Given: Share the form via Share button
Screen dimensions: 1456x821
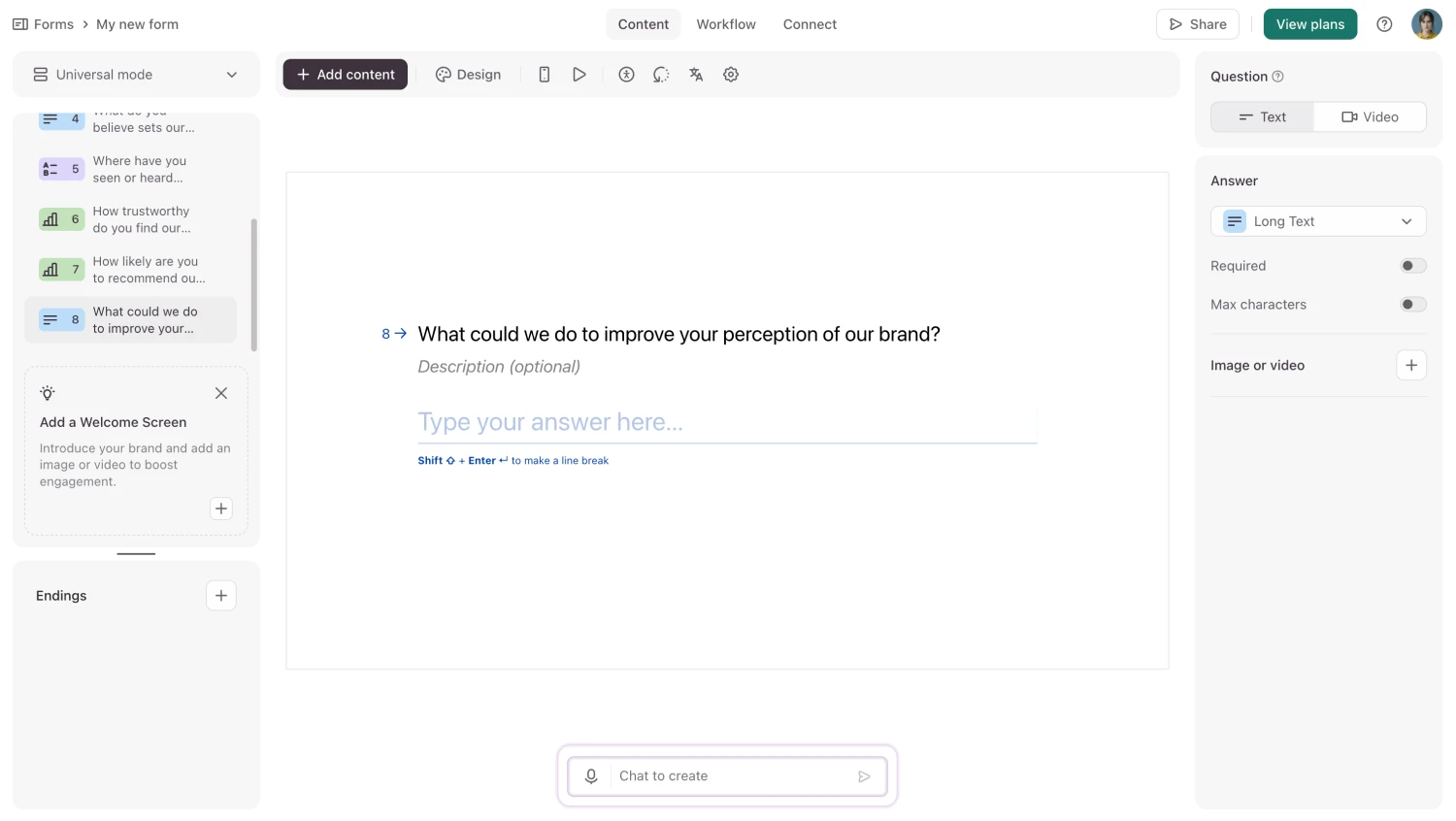Looking at the screenshot, I should coord(1197,23).
